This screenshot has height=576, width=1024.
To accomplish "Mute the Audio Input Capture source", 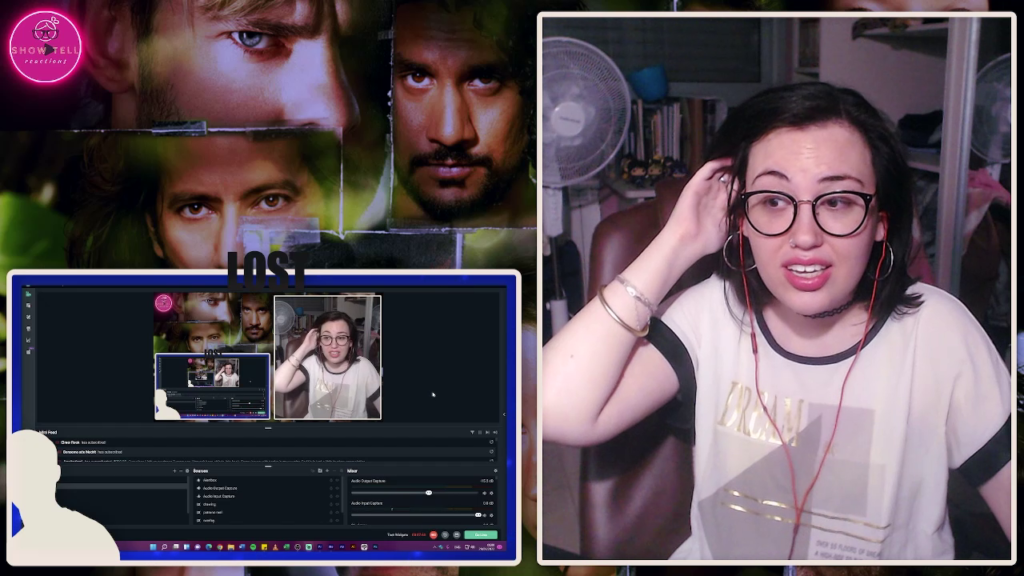I will [483, 514].
